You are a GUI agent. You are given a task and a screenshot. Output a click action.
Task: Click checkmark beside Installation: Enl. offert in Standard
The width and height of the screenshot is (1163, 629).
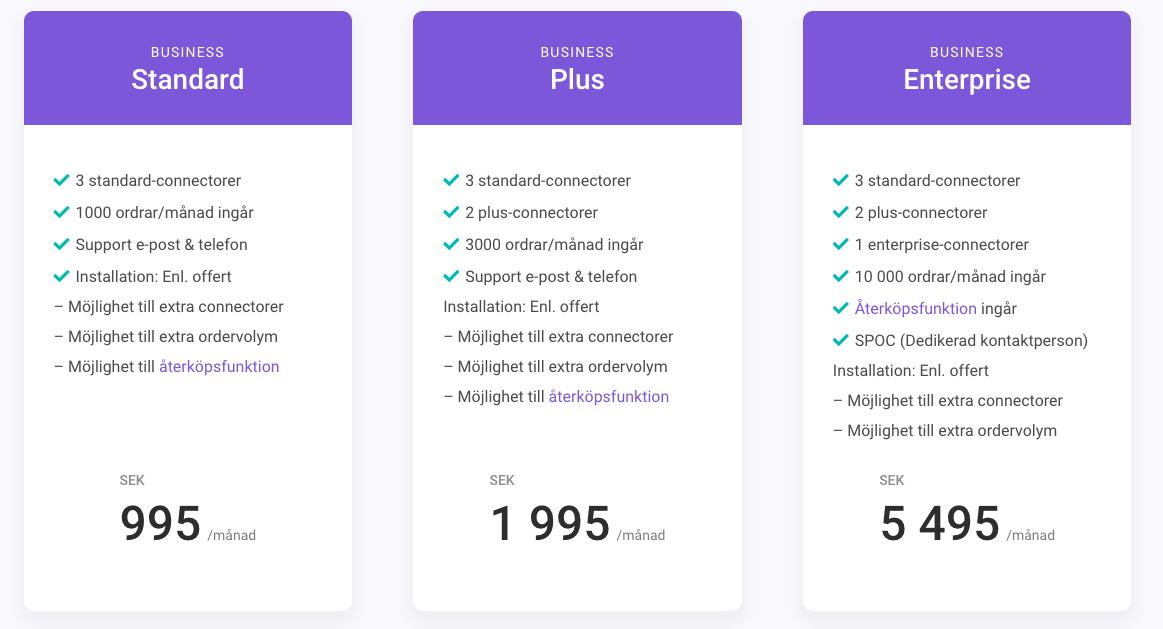61,276
